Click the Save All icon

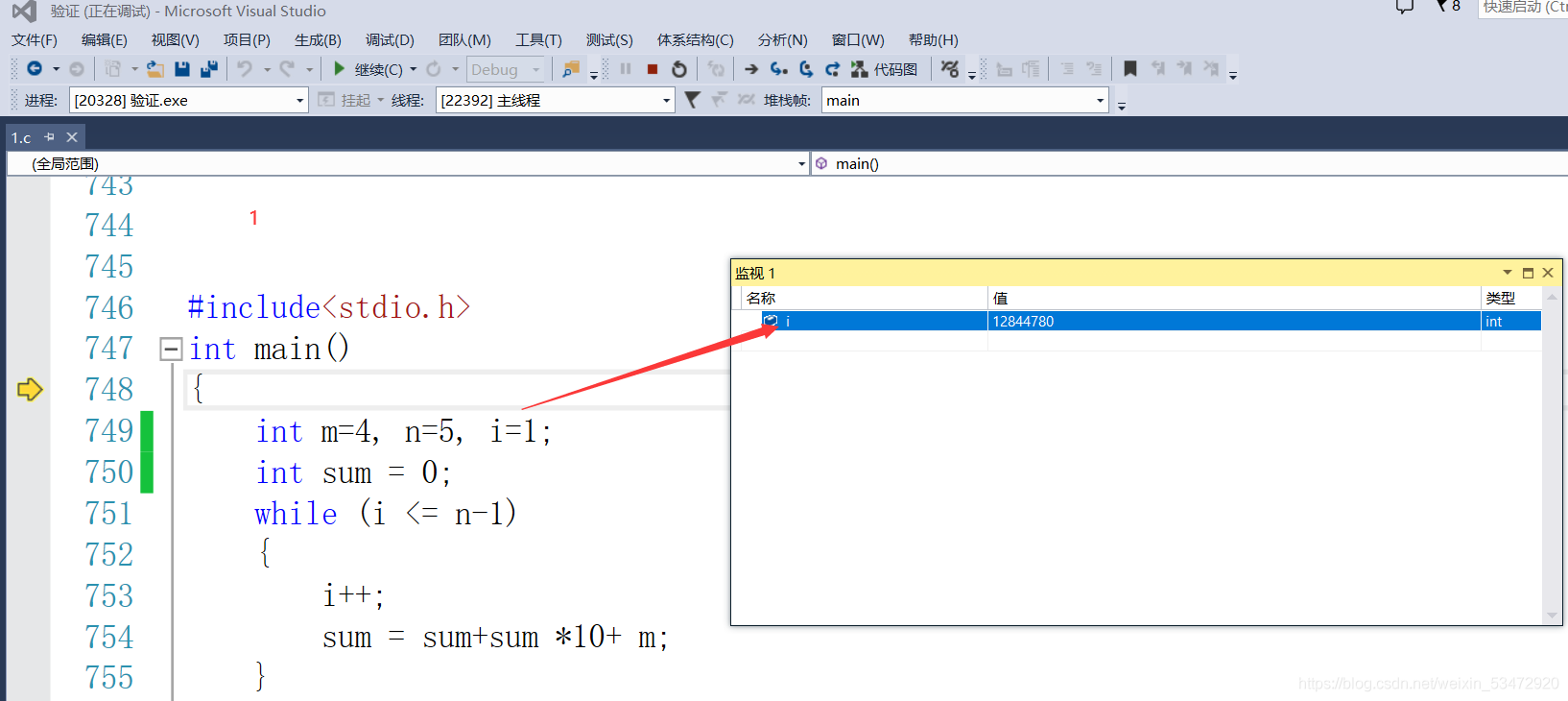pos(208,69)
